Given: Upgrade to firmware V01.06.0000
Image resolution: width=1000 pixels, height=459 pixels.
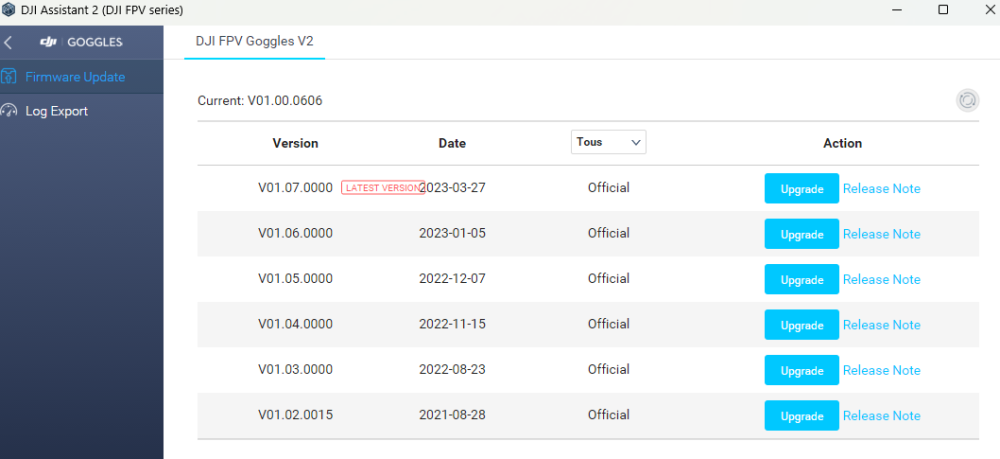Looking at the screenshot, I should pos(801,234).
